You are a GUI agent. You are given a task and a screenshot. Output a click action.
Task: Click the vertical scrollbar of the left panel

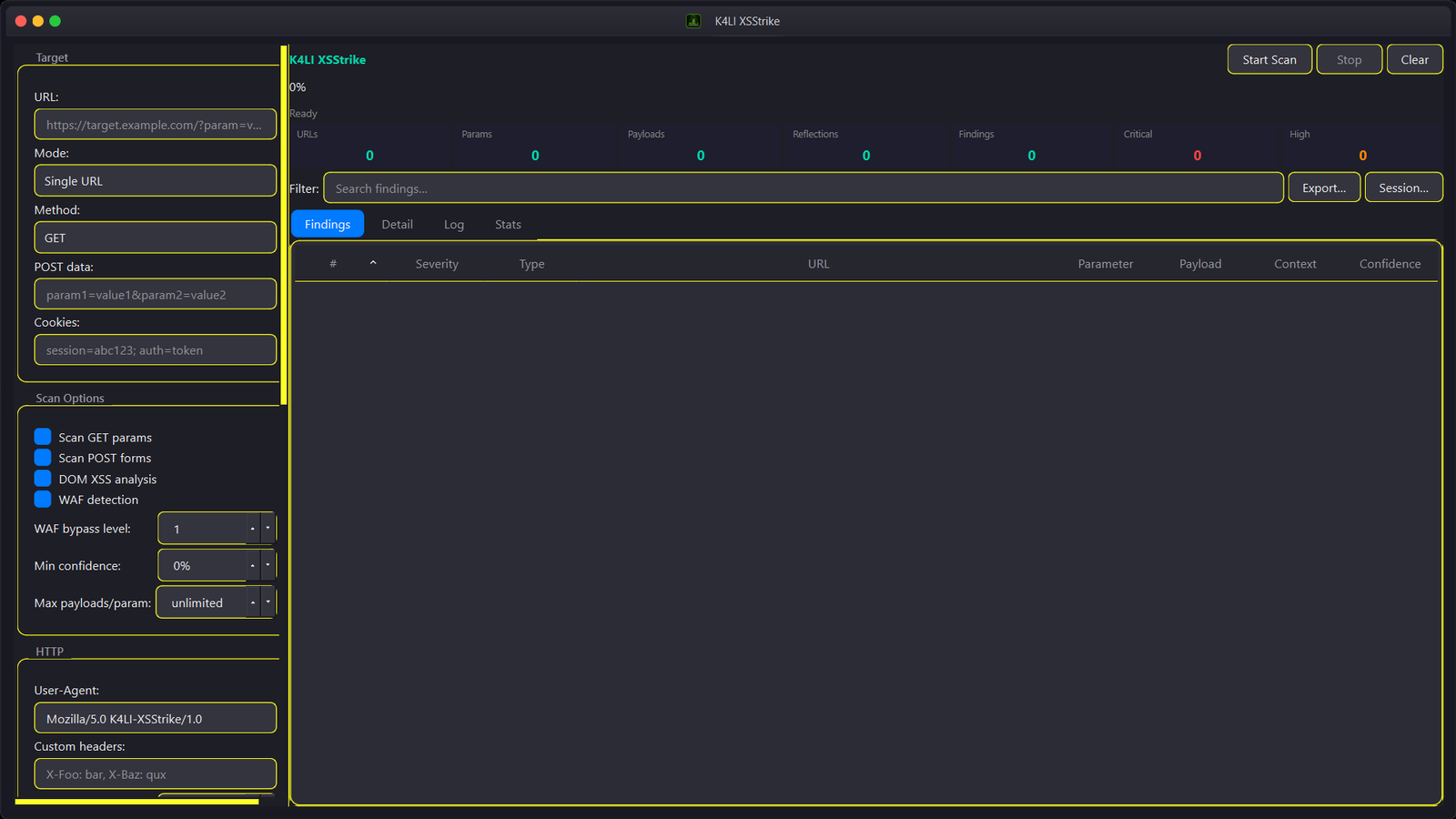click(x=284, y=225)
